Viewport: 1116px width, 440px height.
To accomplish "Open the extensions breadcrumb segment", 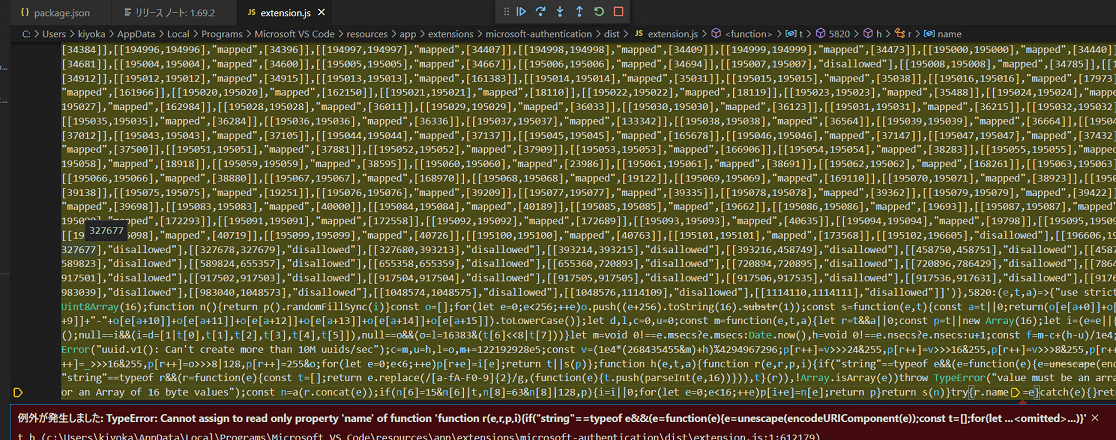I will [451, 33].
